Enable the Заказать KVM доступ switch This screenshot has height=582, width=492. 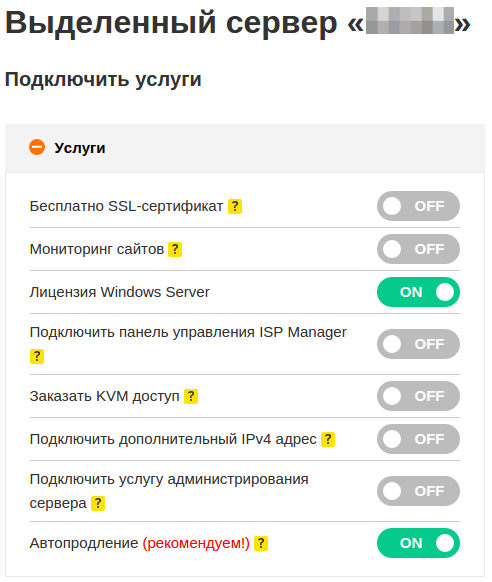[418, 396]
